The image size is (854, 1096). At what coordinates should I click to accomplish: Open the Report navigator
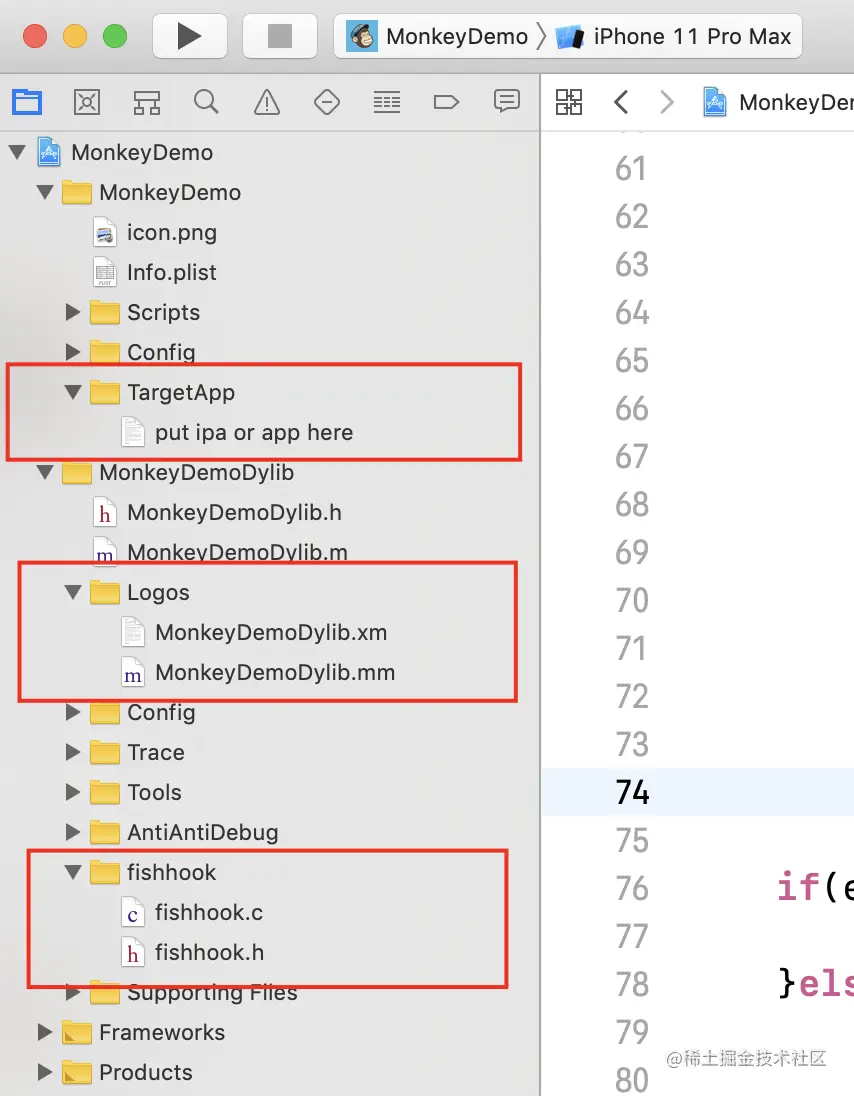(506, 102)
